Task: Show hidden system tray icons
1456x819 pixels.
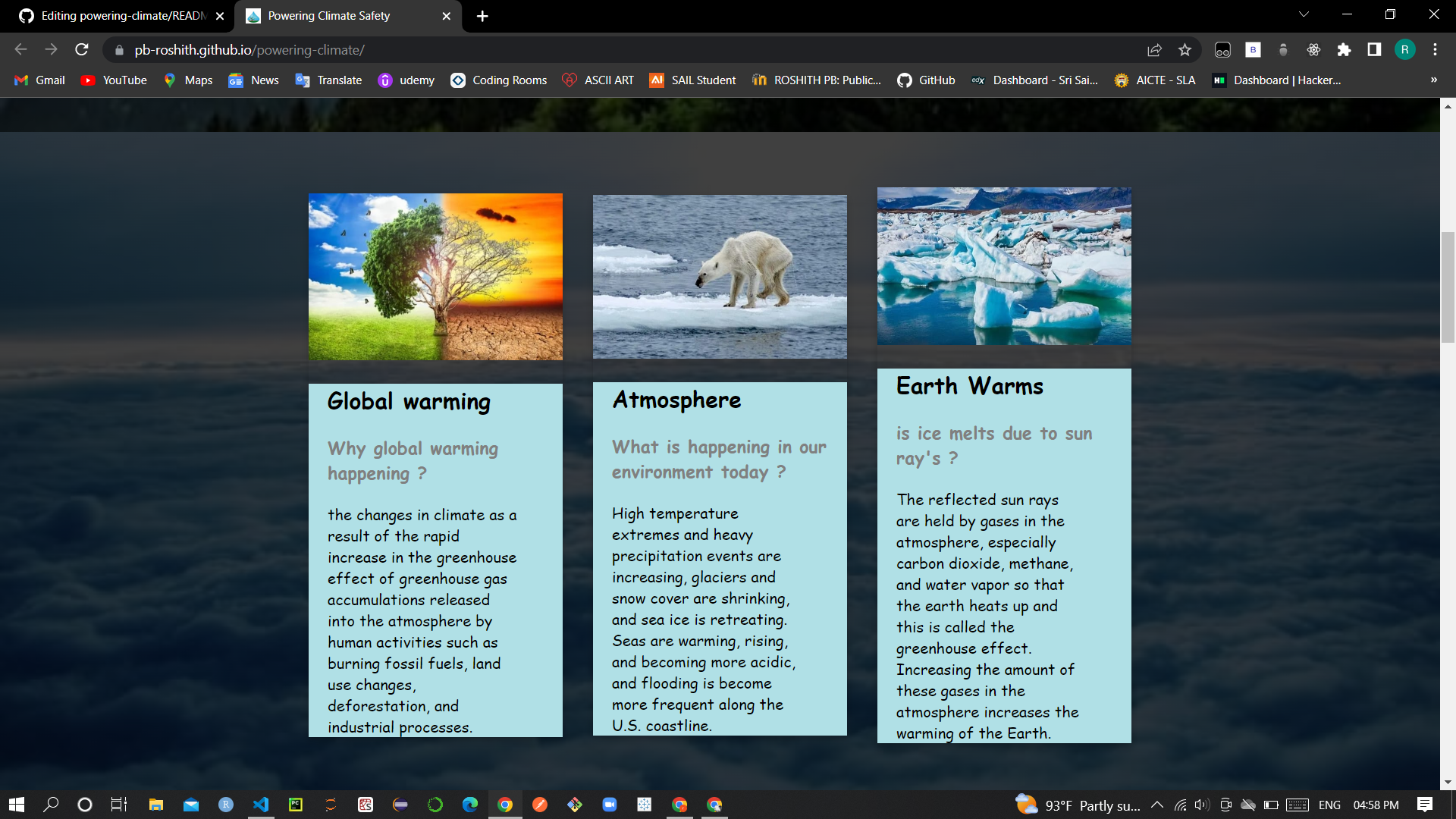Action: (1157, 805)
